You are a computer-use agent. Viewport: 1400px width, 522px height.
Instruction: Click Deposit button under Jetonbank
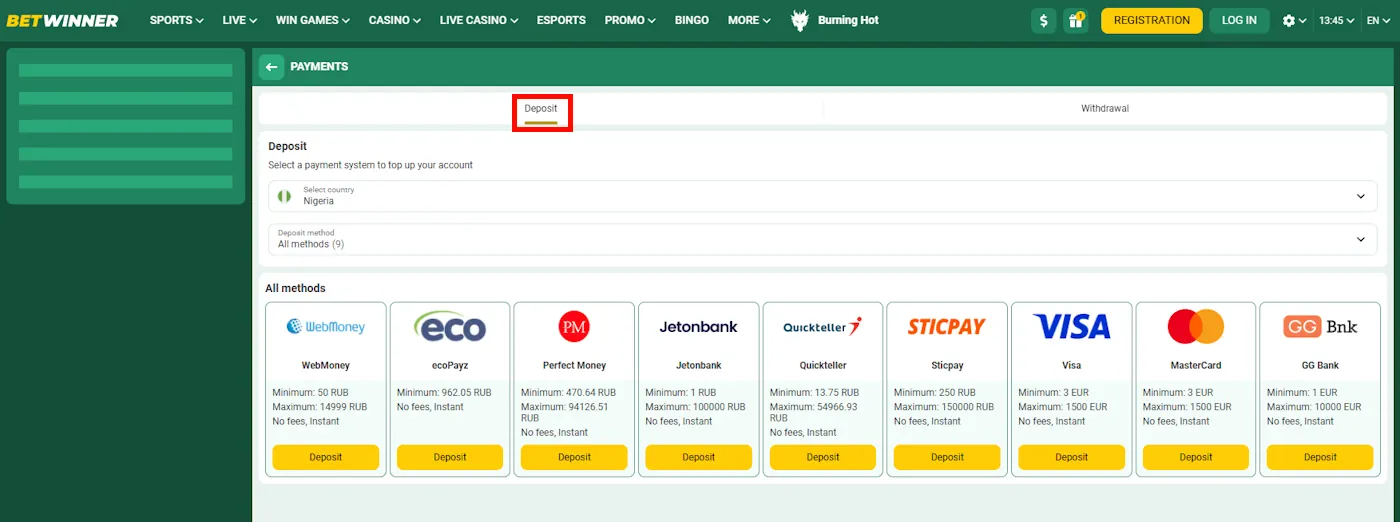pos(698,457)
